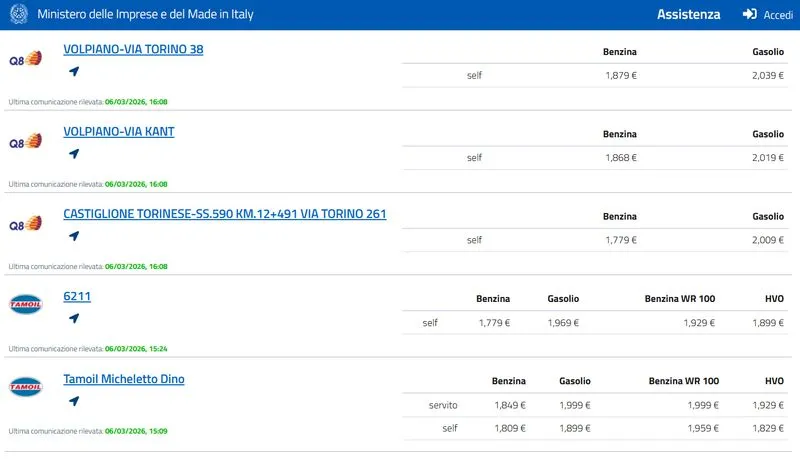This screenshot has height=459, width=800.
Task: Click the login arrow icon beside Accedi
Action: click(x=749, y=15)
